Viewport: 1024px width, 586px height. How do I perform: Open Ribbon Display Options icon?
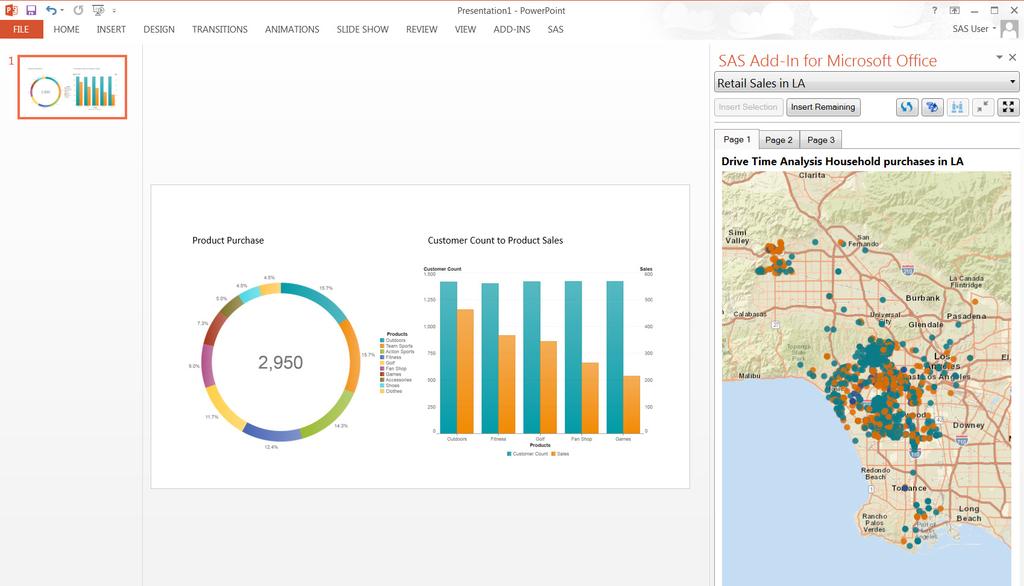955,10
